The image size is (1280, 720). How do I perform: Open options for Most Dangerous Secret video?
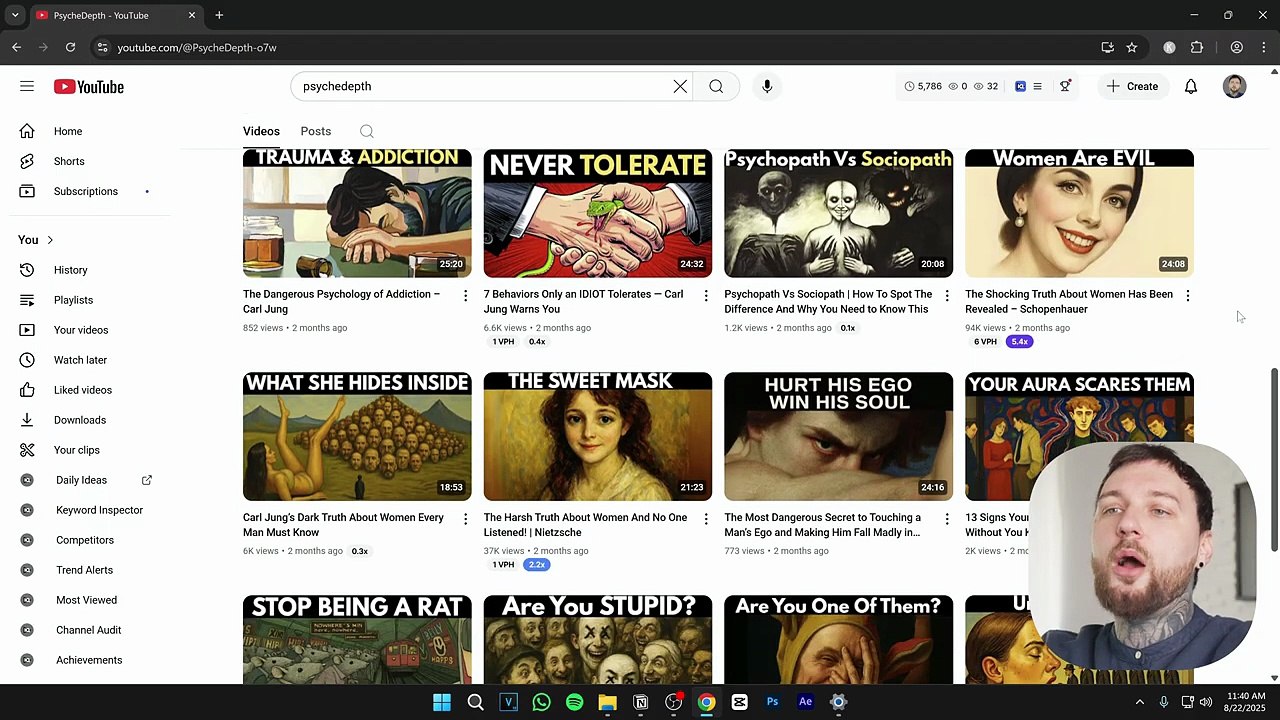pyautogui.click(x=947, y=519)
